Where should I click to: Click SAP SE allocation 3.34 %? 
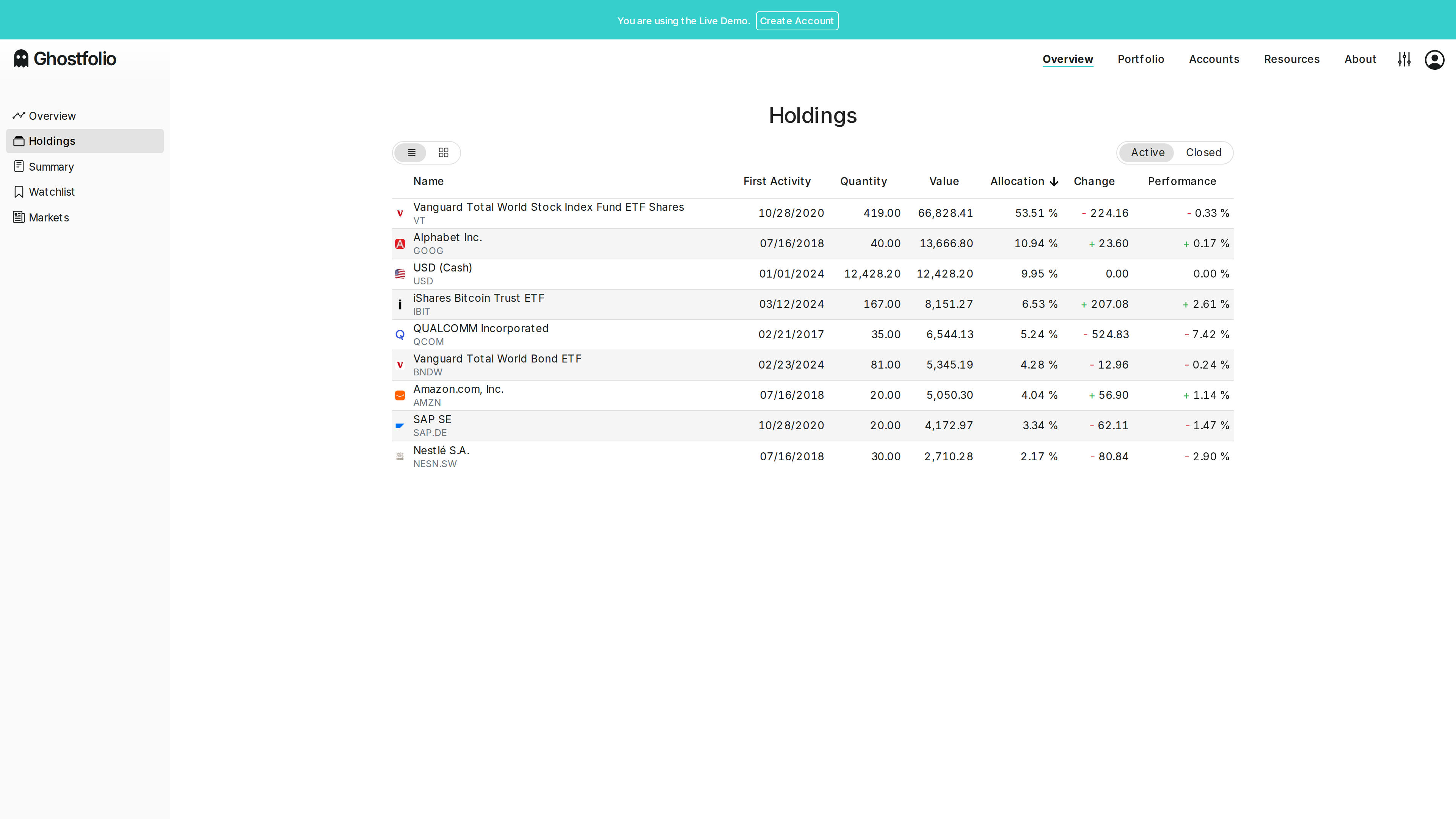pos(1040,425)
